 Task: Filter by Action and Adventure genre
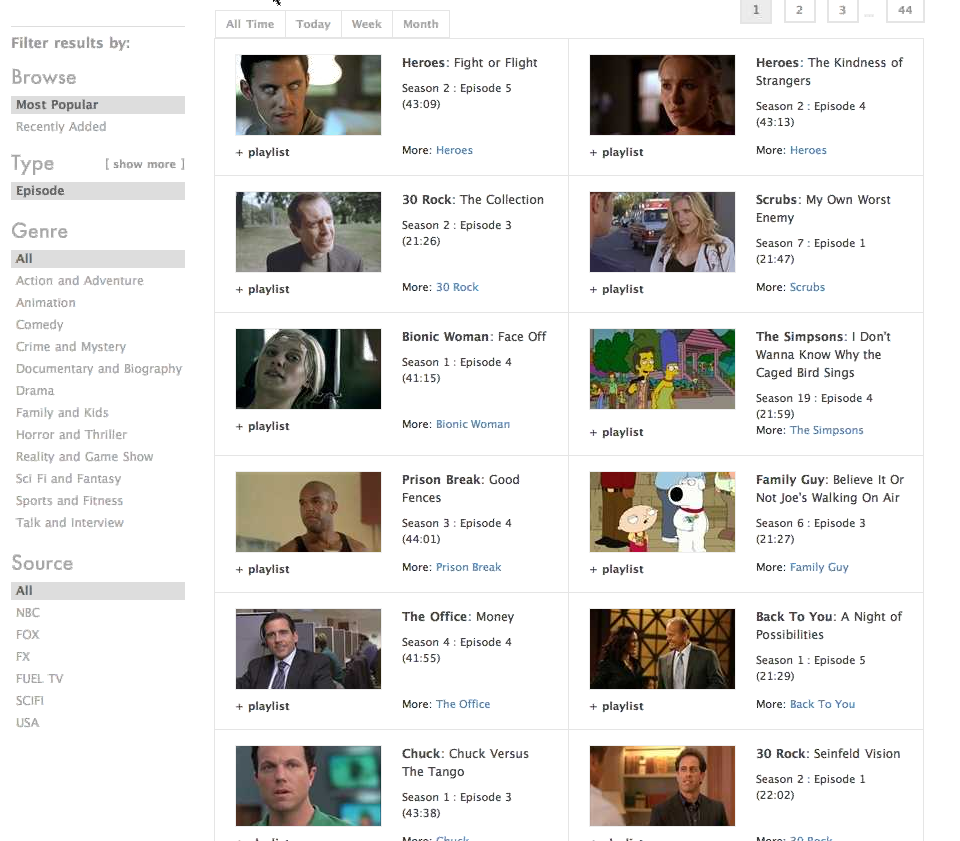(x=80, y=281)
